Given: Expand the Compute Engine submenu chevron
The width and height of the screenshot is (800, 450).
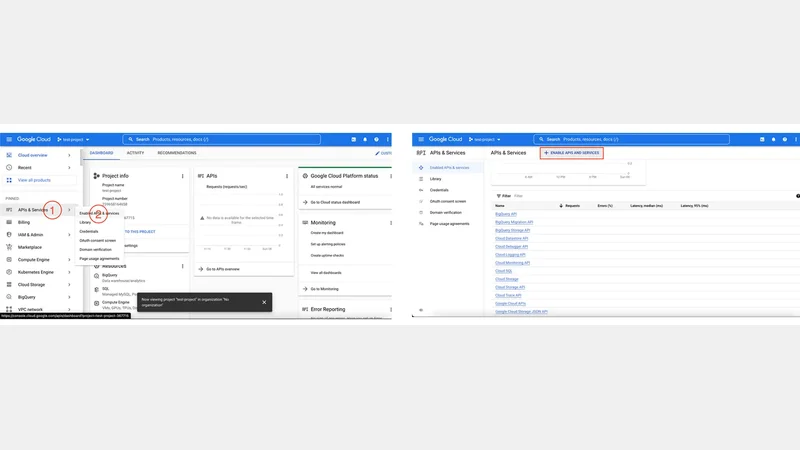Looking at the screenshot, I should coord(69,260).
